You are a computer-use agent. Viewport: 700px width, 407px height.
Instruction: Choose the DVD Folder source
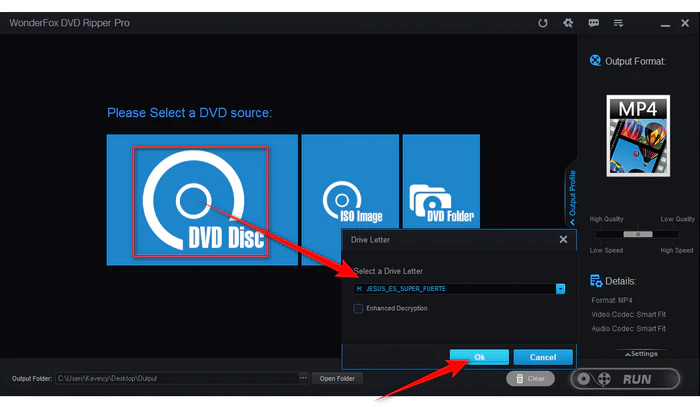pos(441,182)
